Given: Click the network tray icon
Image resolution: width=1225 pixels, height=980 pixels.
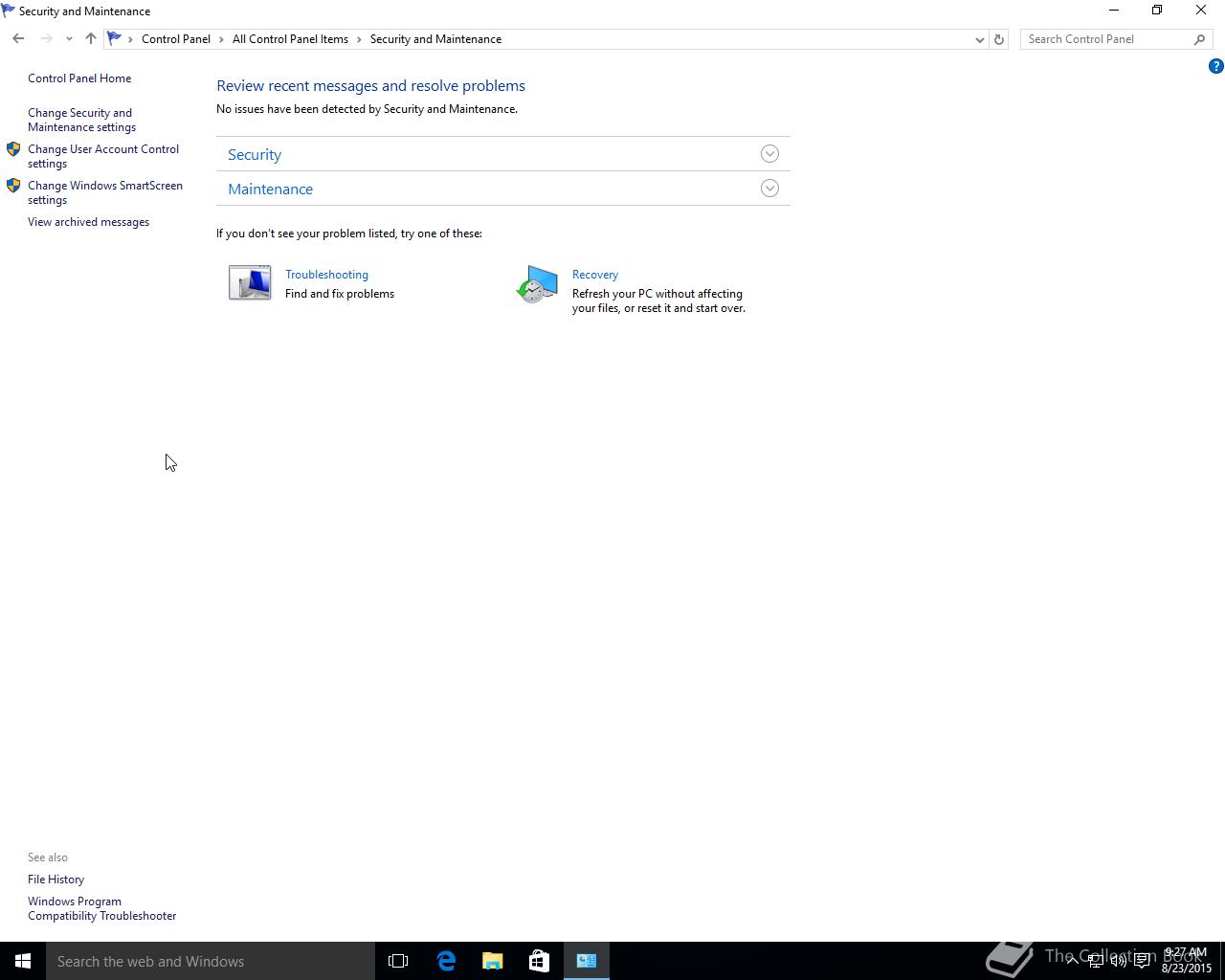Looking at the screenshot, I should pos(1096,961).
